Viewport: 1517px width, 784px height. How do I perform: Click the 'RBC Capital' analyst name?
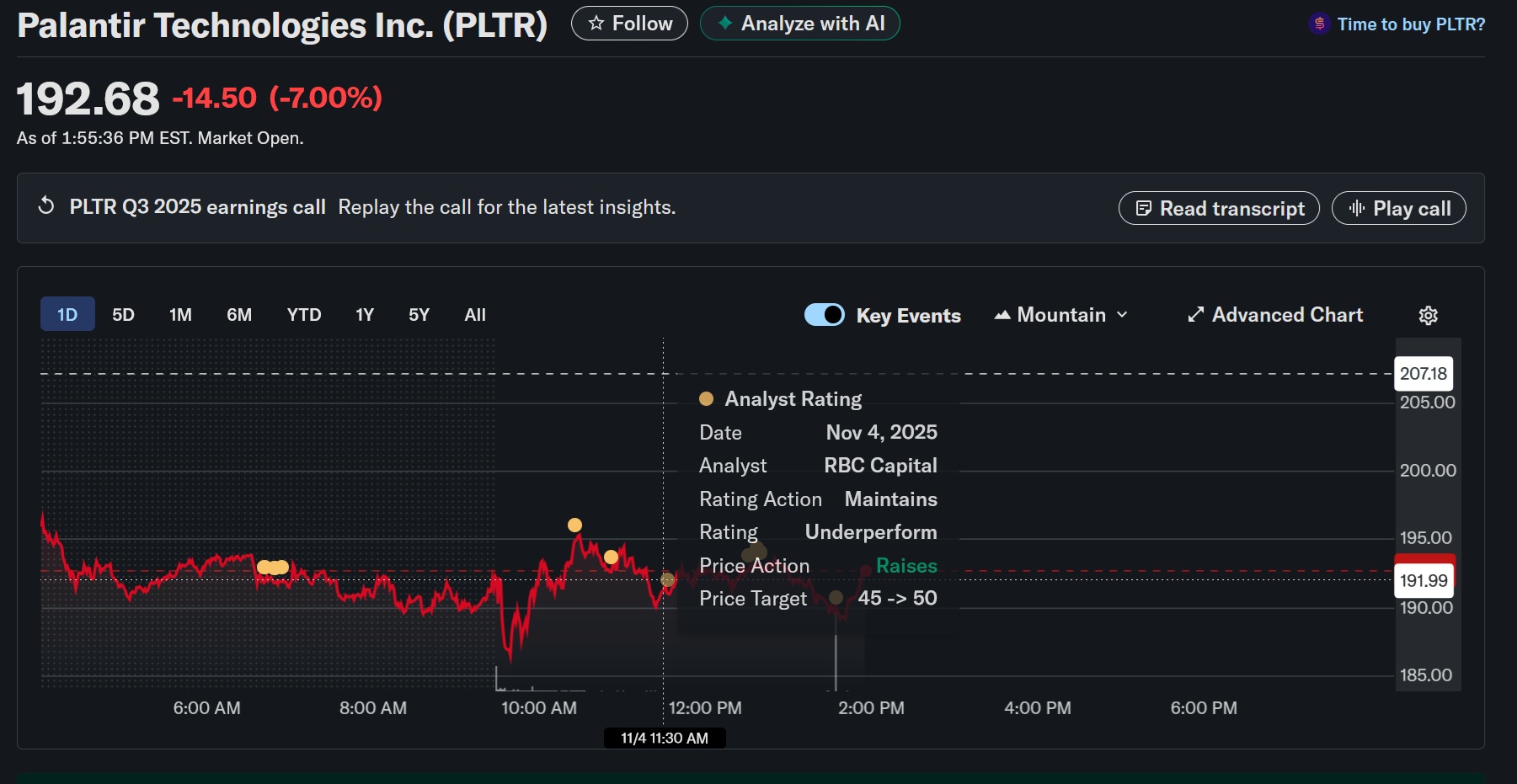click(880, 466)
